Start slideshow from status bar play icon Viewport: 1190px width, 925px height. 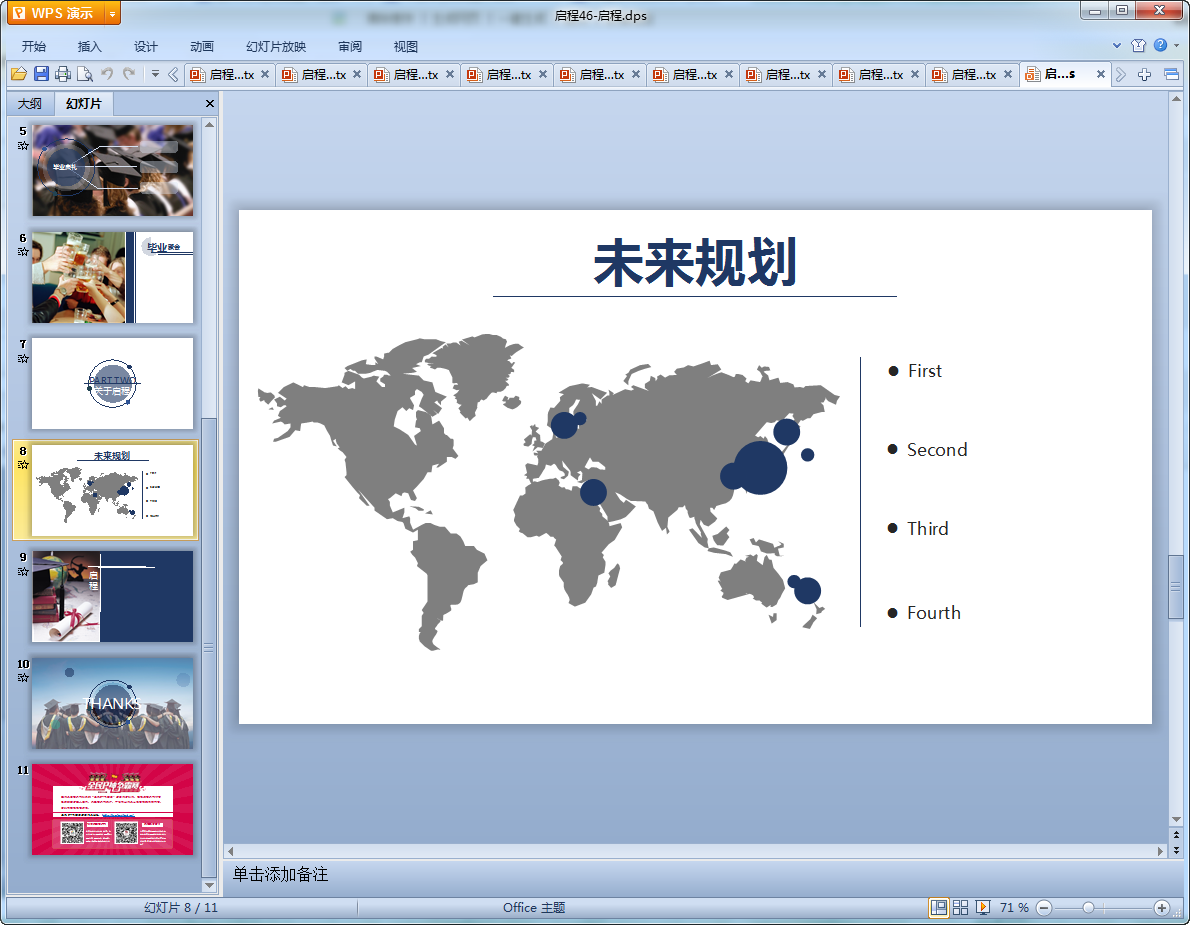[x=983, y=908]
